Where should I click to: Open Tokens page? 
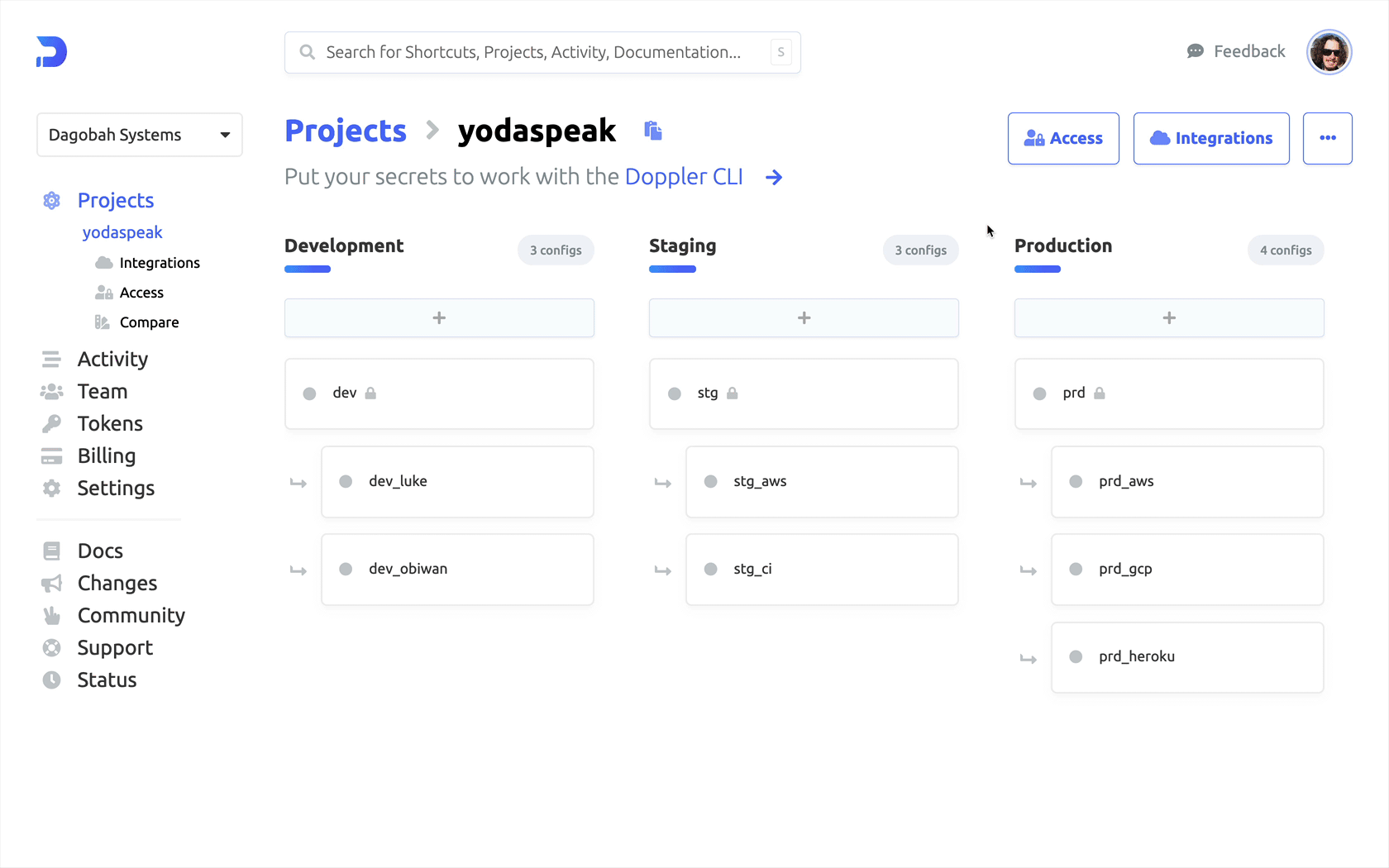pos(110,423)
